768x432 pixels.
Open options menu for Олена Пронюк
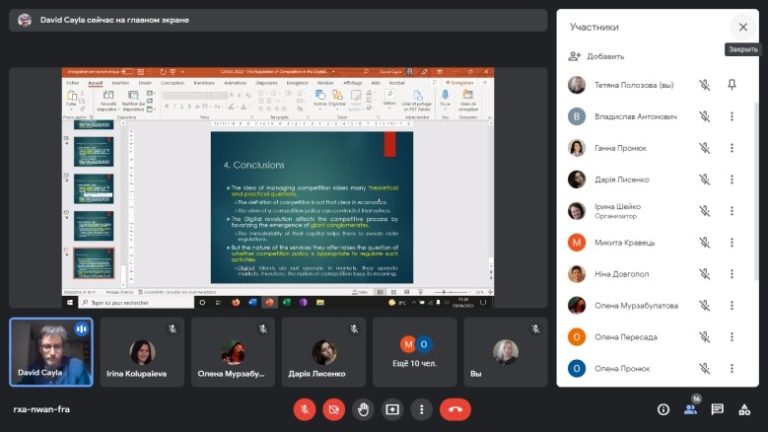732,368
